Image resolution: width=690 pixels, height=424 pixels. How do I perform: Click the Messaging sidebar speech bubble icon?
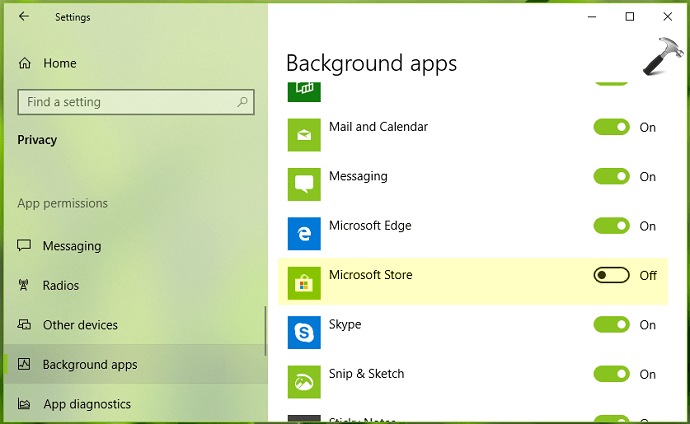(x=24, y=245)
